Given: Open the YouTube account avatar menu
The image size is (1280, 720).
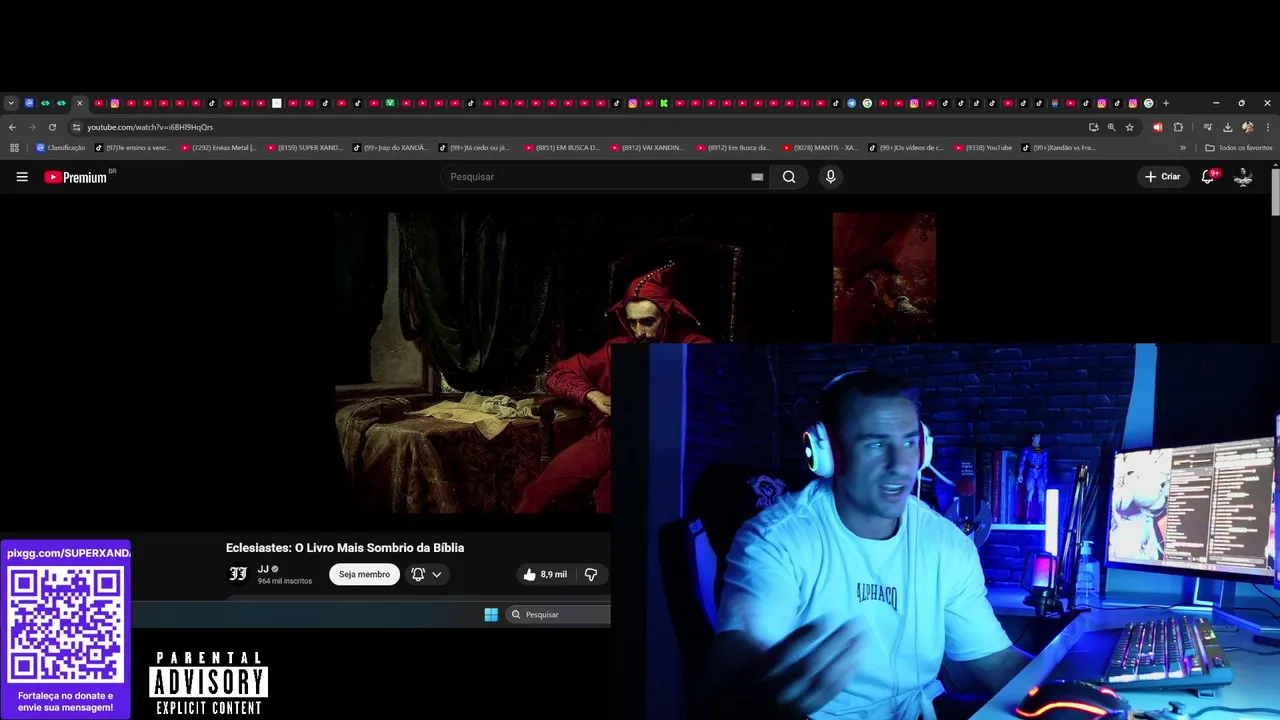Looking at the screenshot, I should click(1243, 177).
